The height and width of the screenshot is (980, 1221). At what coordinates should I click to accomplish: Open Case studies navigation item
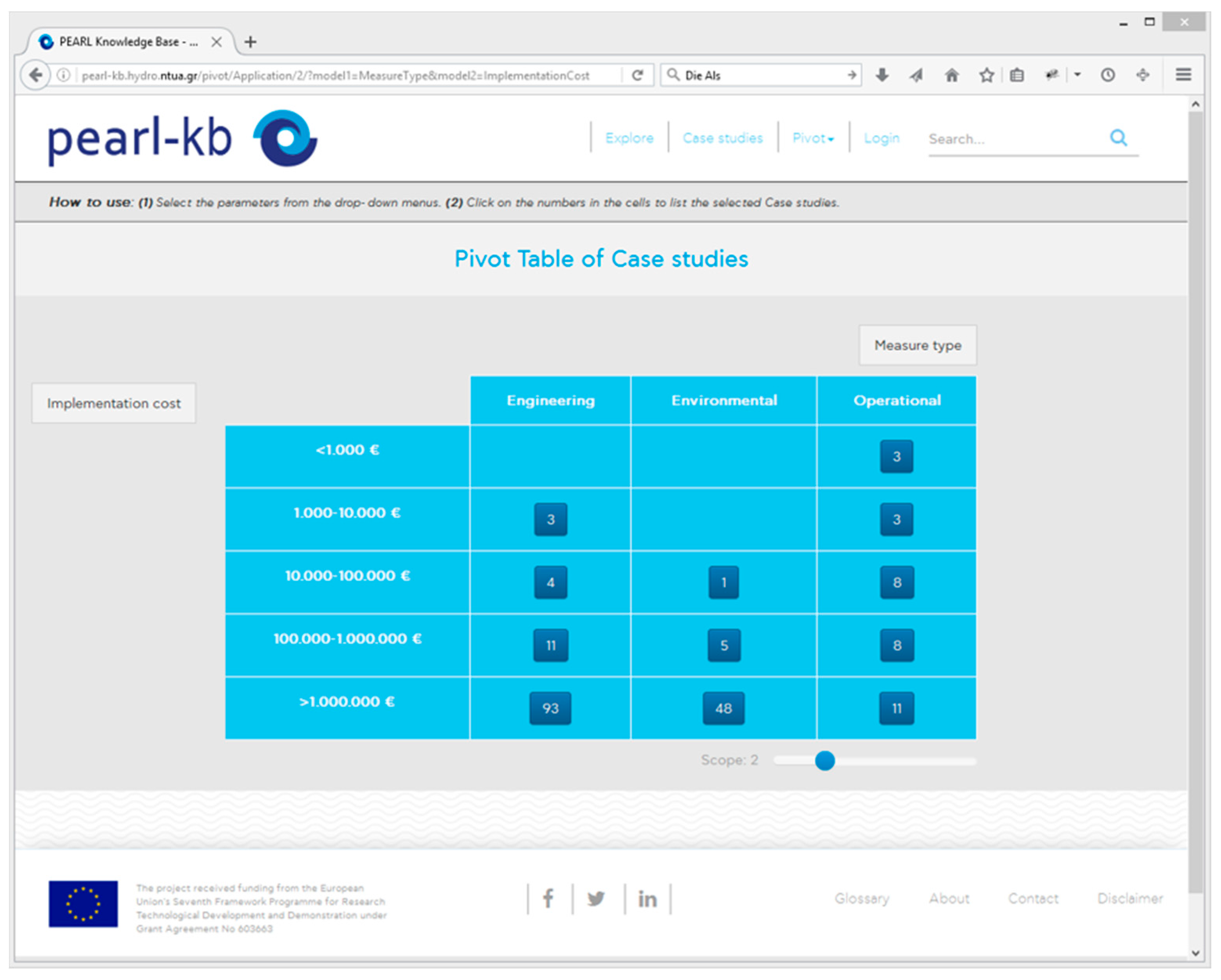[723, 138]
